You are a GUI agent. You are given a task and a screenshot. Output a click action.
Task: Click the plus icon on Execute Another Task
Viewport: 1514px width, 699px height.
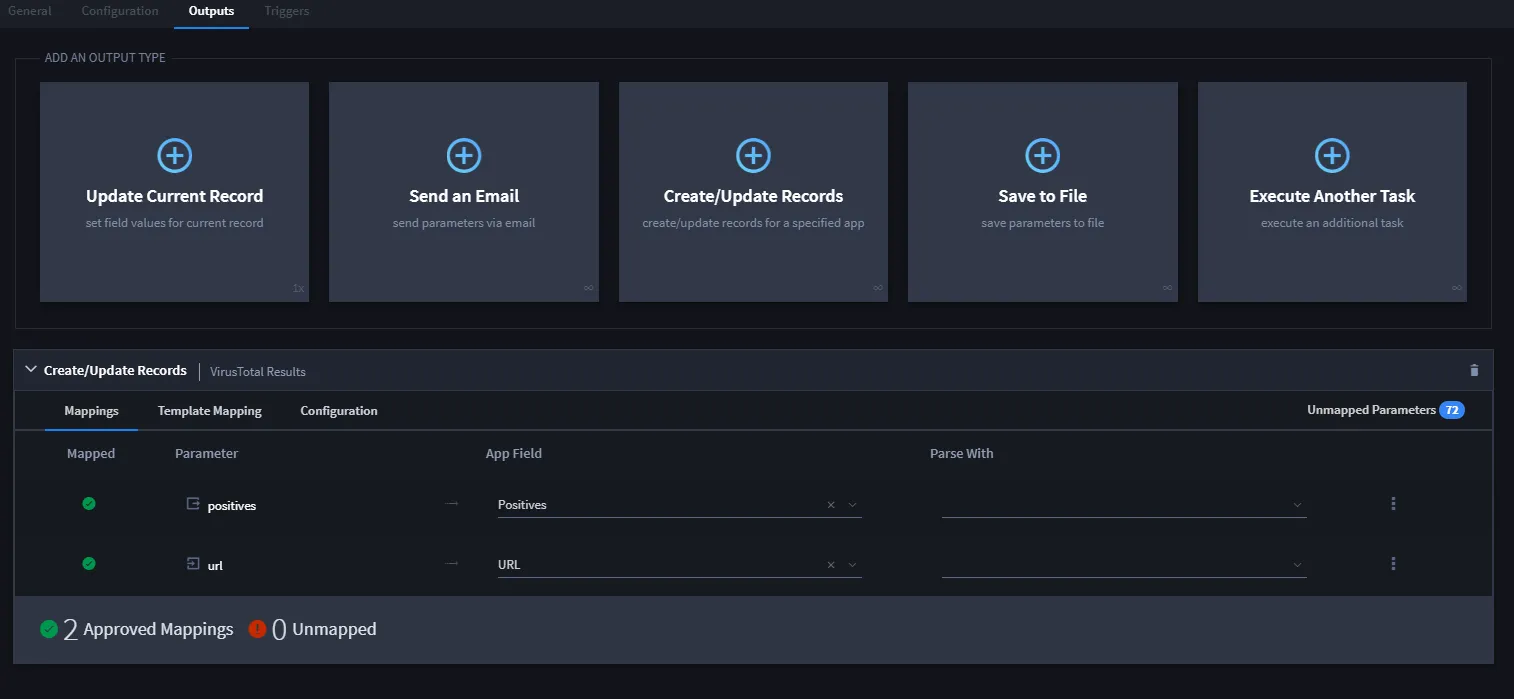[1332, 155]
